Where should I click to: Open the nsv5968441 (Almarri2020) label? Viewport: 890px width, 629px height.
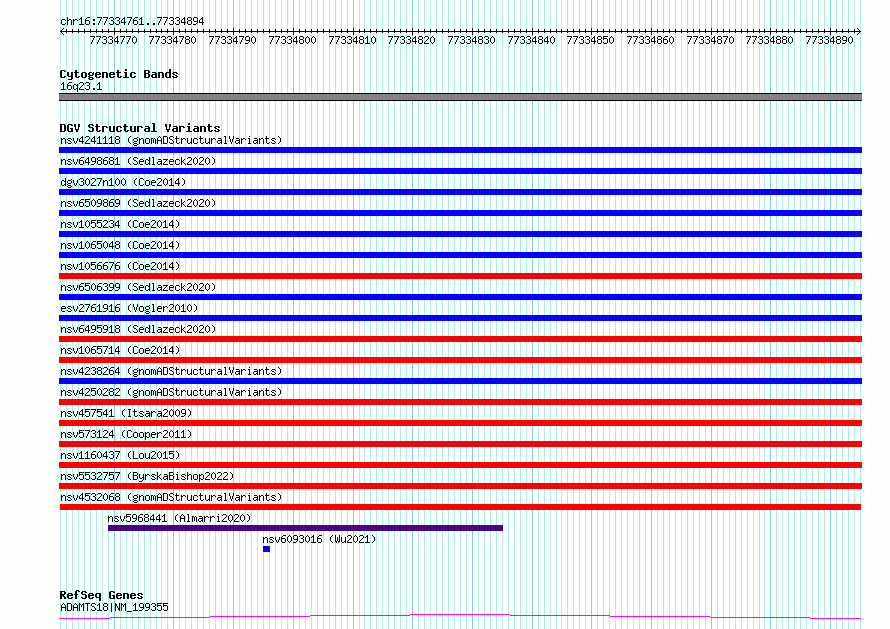[x=179, y=518]
